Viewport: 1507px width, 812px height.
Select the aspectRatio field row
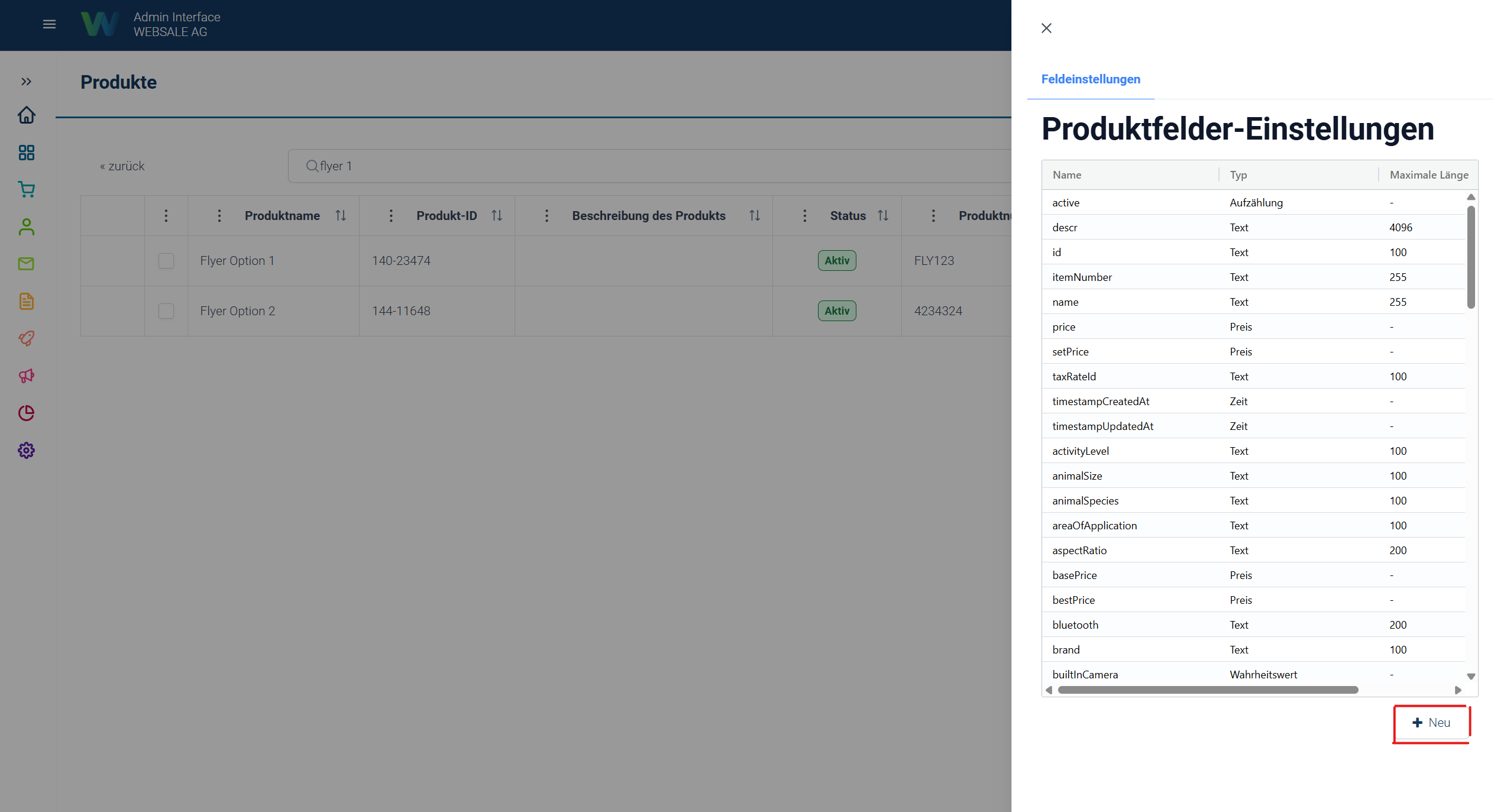(1254, 551)
